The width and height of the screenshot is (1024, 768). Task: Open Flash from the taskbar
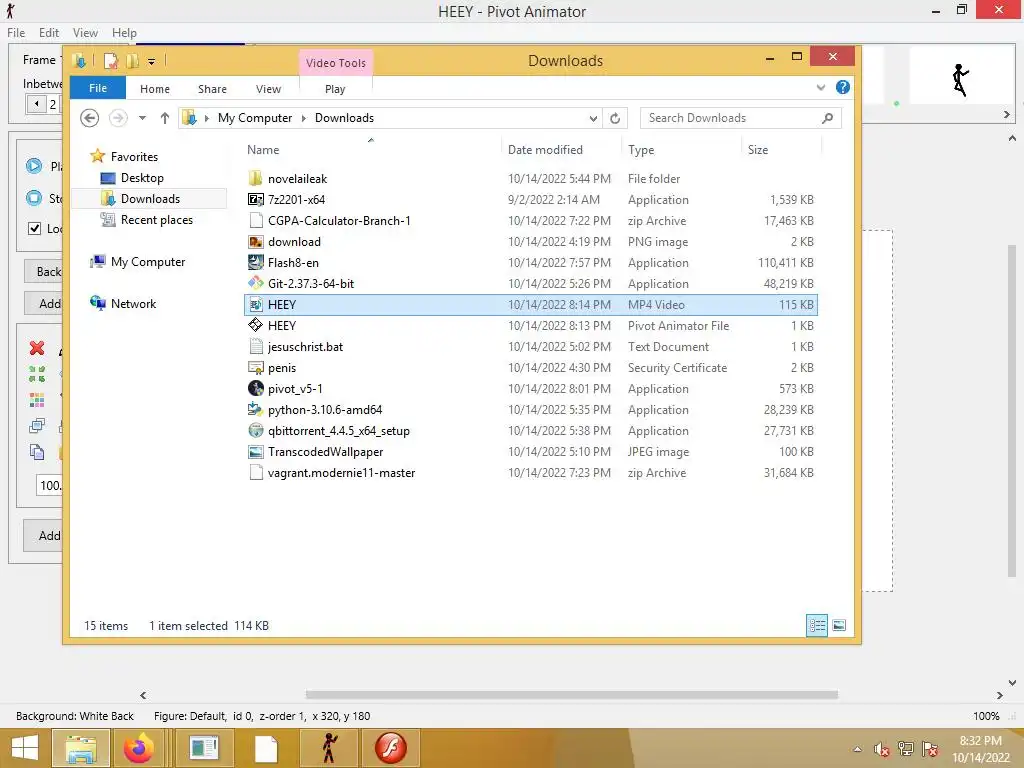391,748
